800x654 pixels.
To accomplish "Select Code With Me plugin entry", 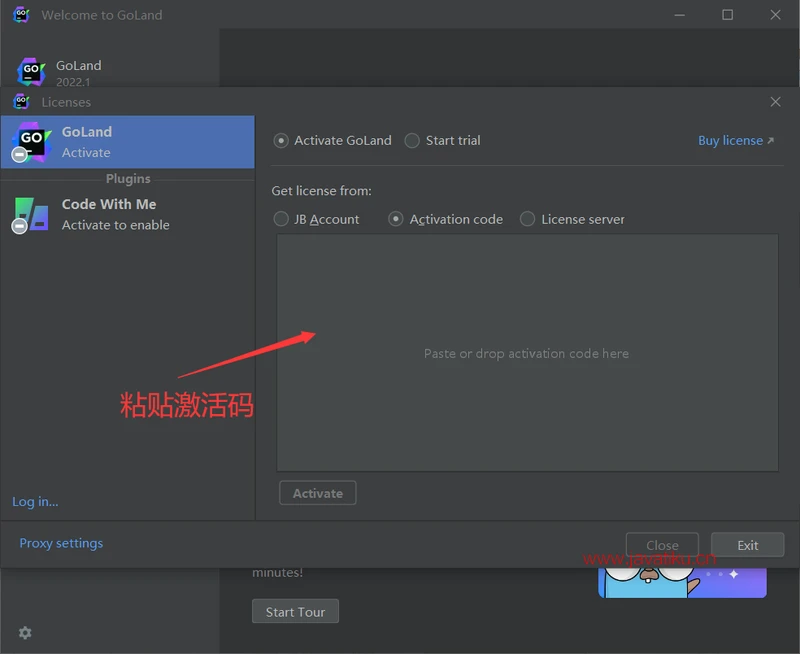I will (x=127, y=214).
